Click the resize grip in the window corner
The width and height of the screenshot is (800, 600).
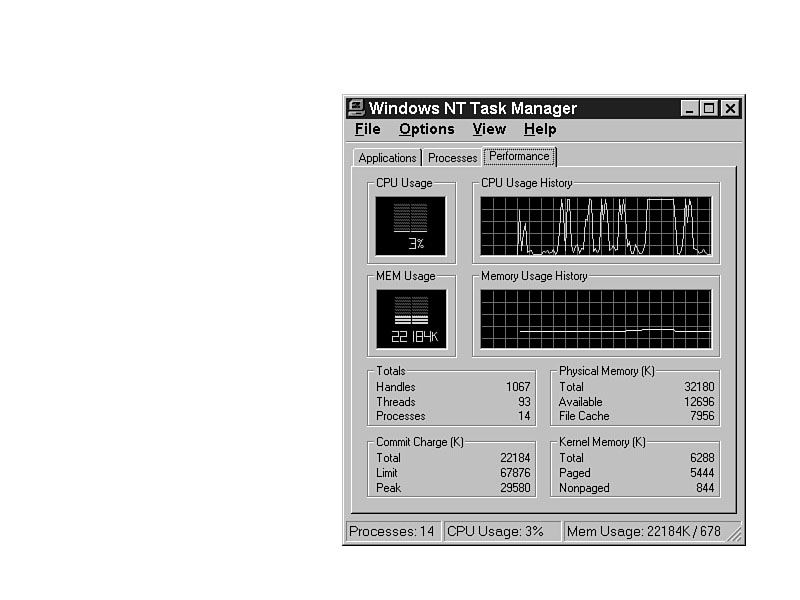coord(735,536)
